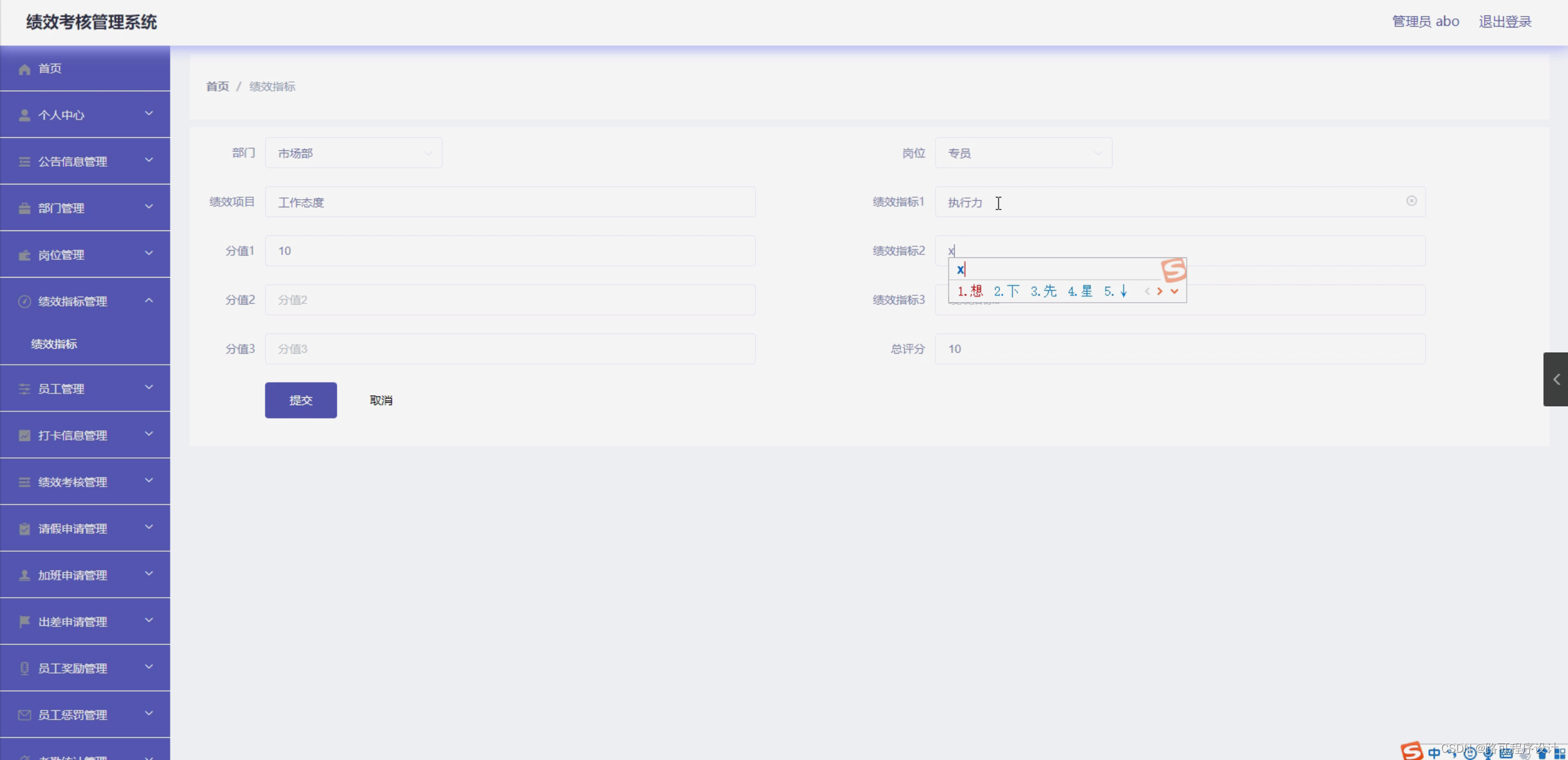Open the 部门 dropdown showing 市场部
This screenshot has height=760, width=1568.
[354, 153]
